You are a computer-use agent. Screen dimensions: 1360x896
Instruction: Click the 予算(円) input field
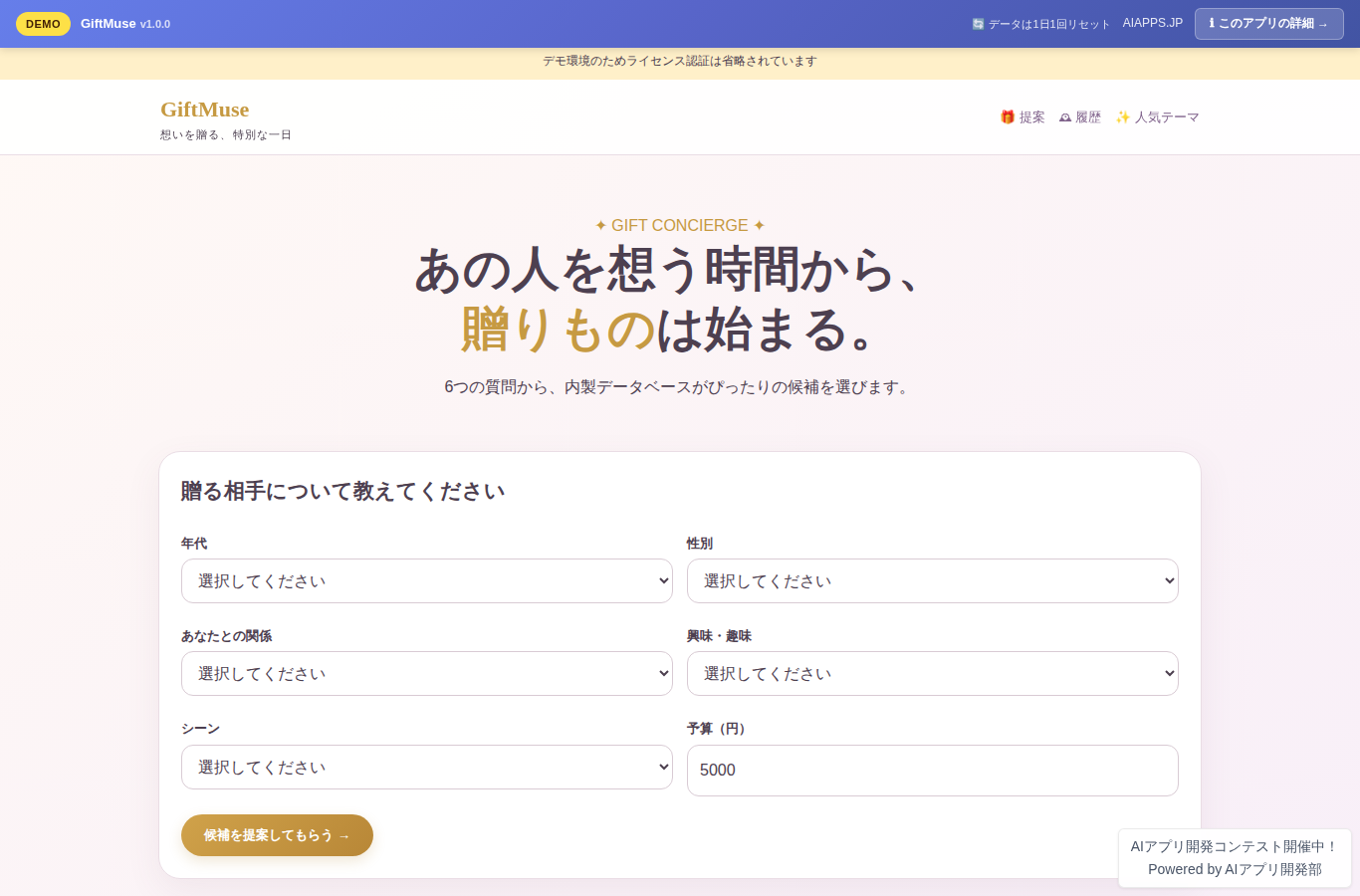coord(933,771)
